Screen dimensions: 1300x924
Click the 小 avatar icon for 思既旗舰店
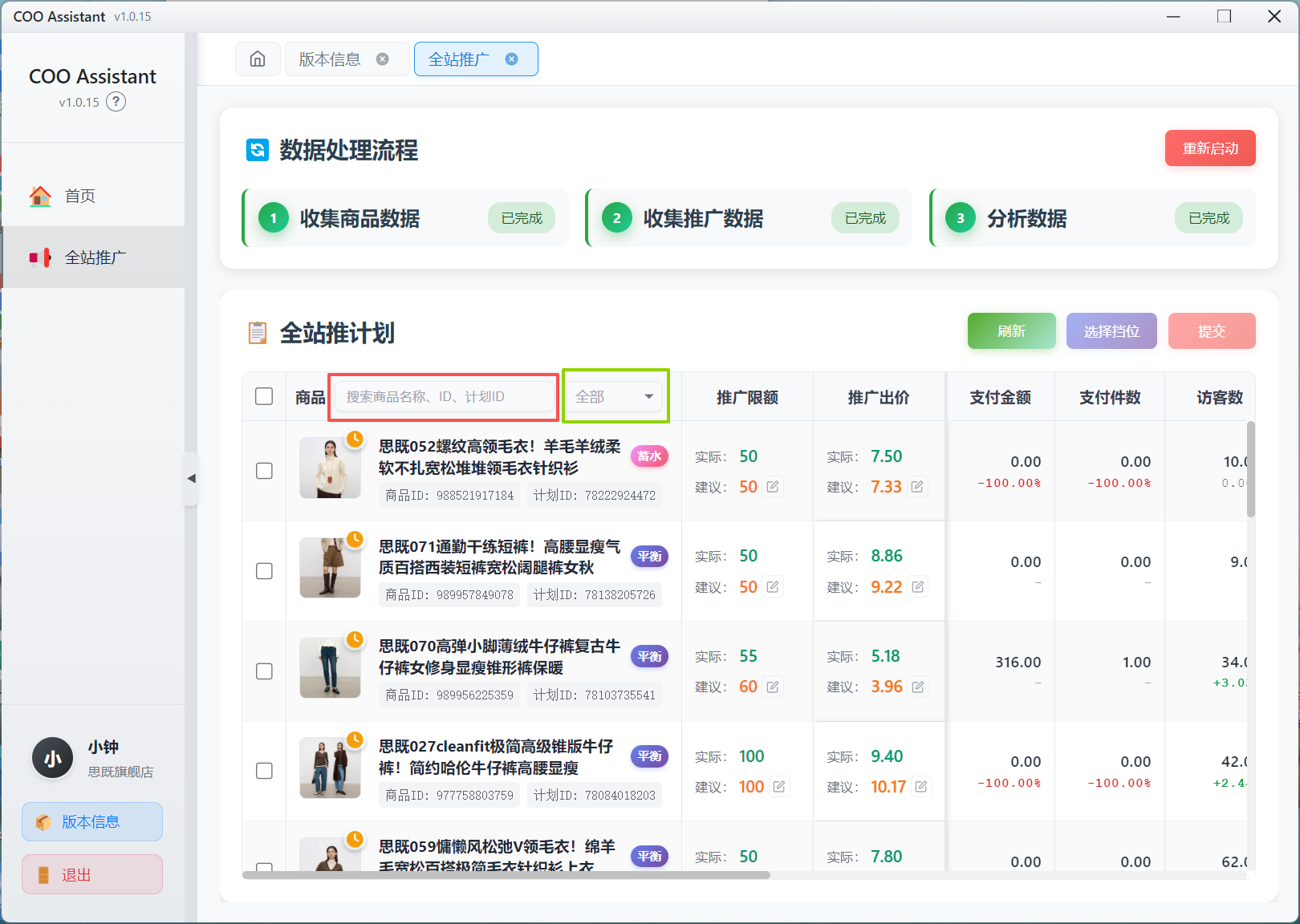[x=51, y=757]
